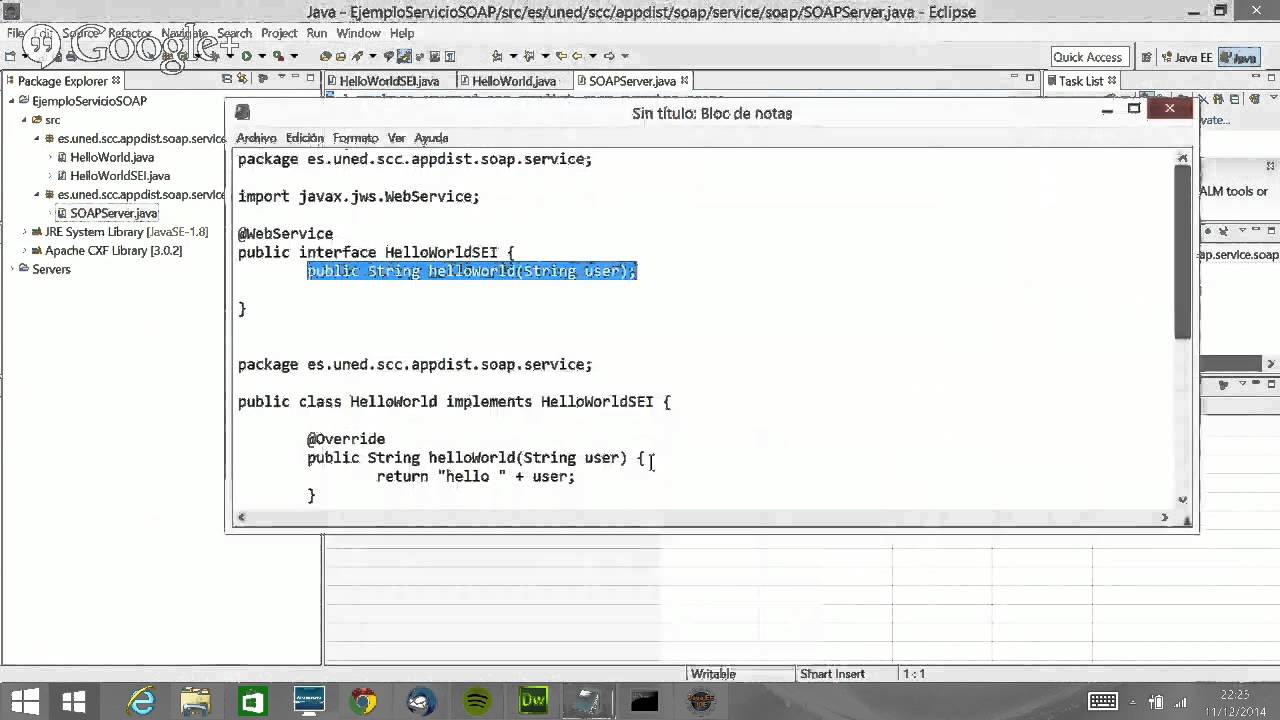Open Thunderbird from taskbar
The width and height of the screenshot is (1280, 720).
tap(420, 702)
